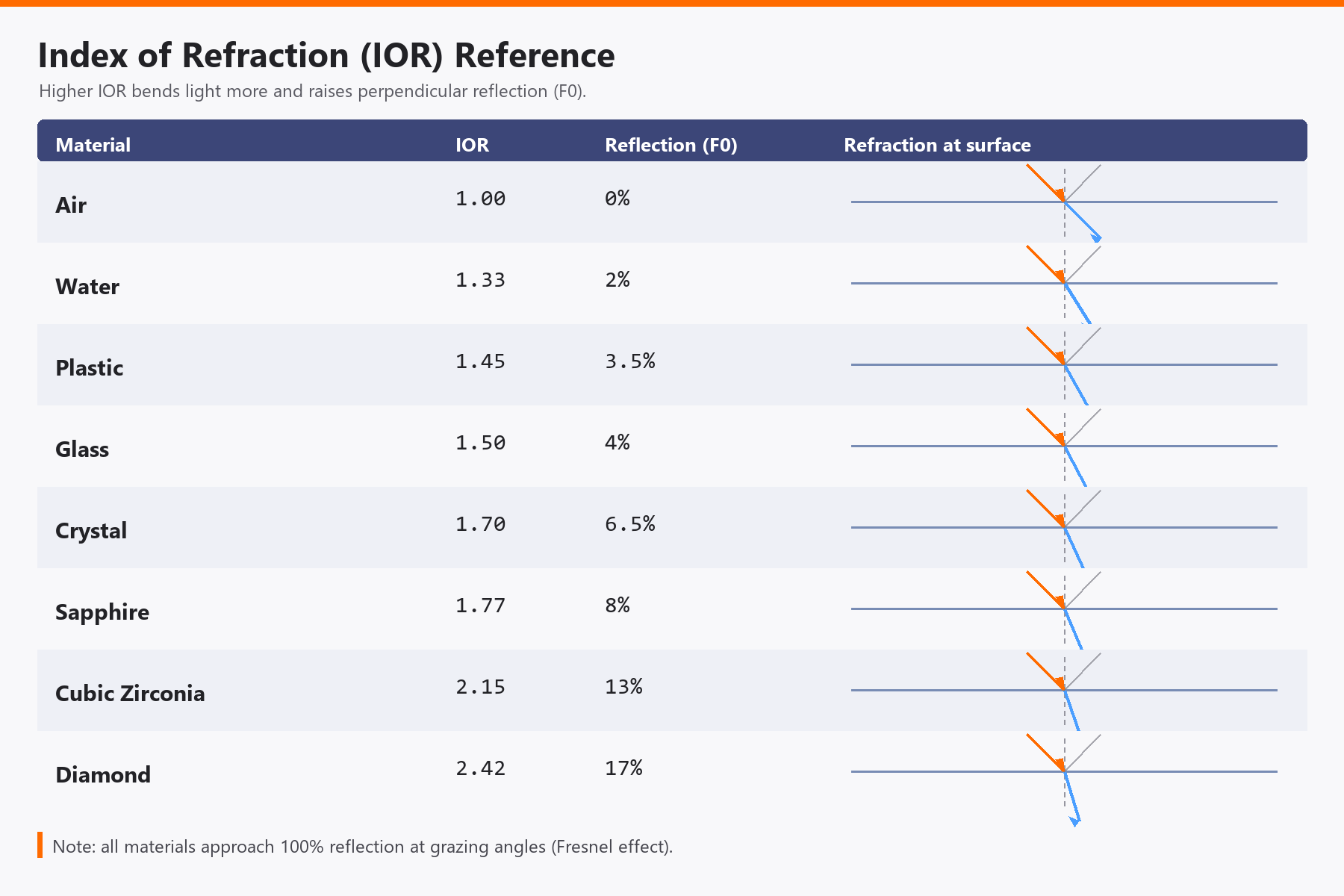Select the Plastic material name
Screen dimensions: 1344x896
click(89, 368)
